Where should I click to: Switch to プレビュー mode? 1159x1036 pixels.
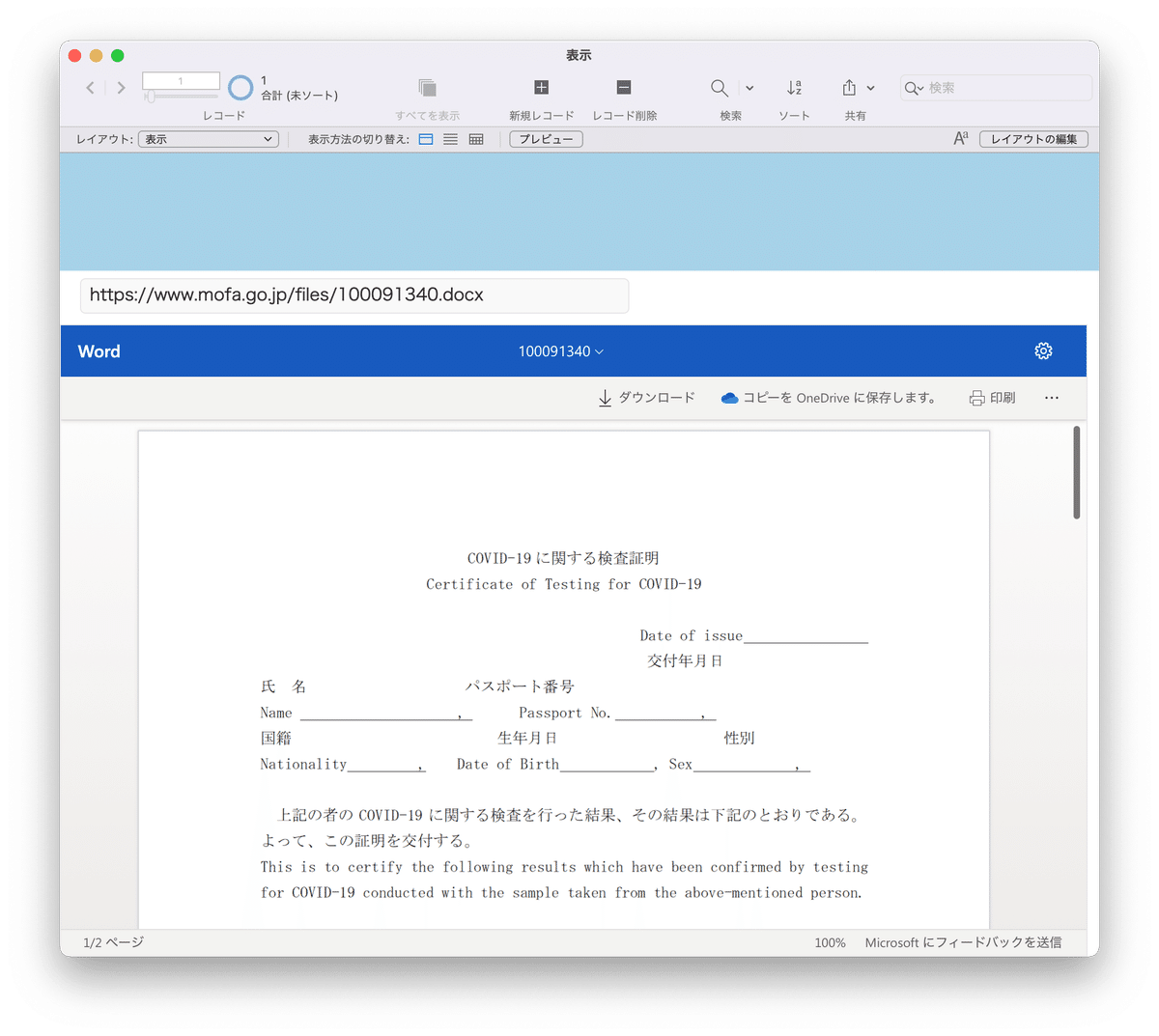pos(545,138)
